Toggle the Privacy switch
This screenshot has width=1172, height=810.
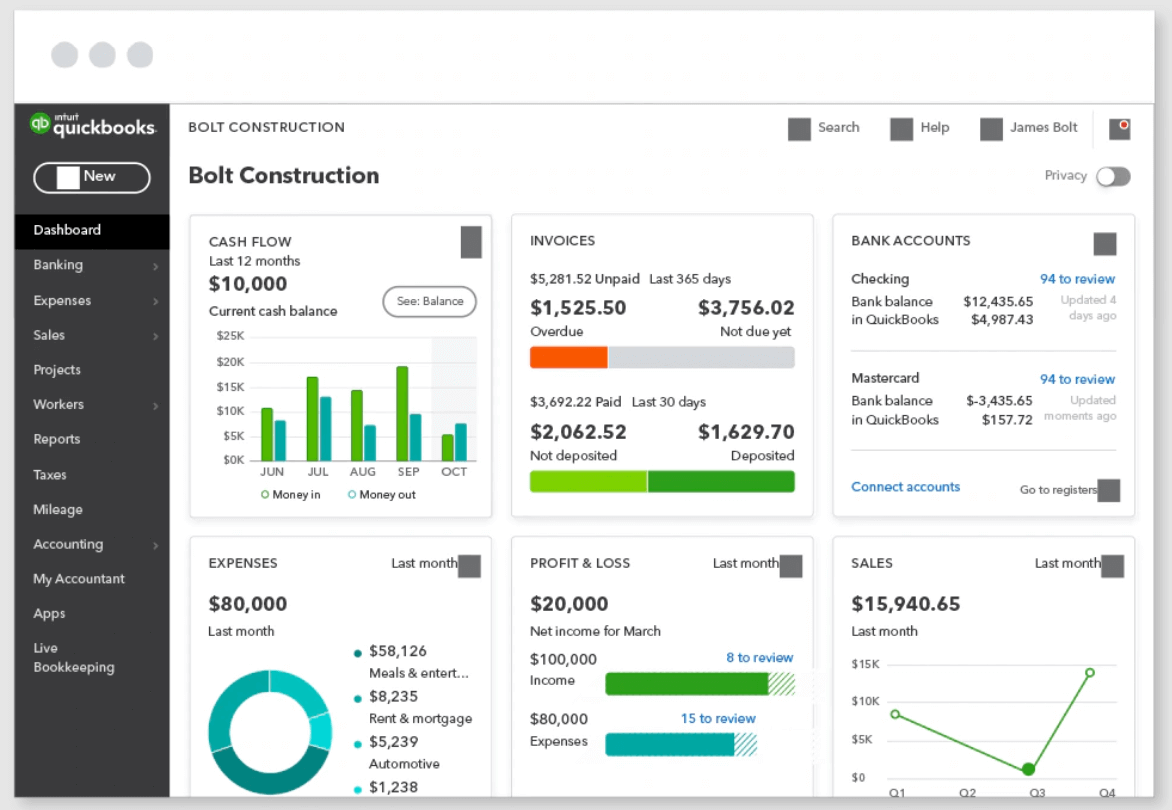pyautogui.click(x=1113, y=176)
